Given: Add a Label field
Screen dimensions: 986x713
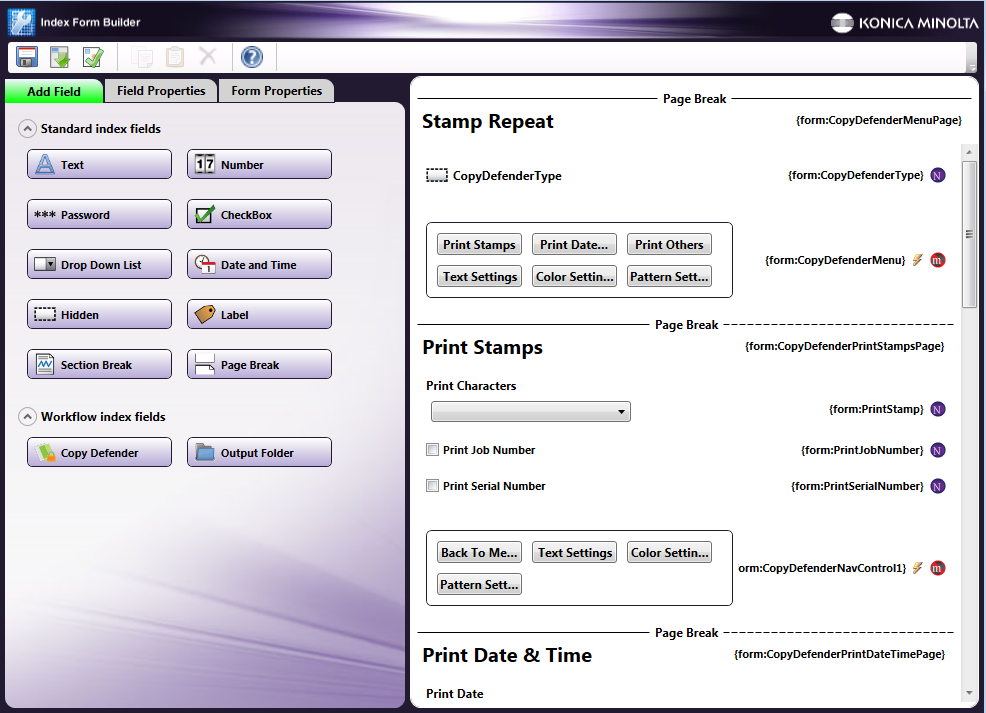Looking at the screenshot, I should [259, 314].
